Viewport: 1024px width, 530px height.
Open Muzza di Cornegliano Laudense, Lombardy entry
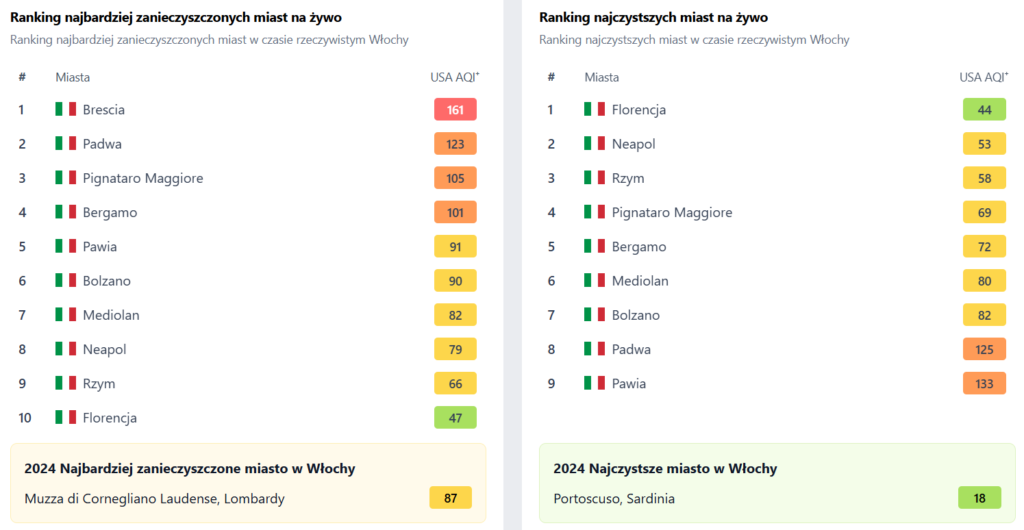pyautogui.click(x=154, y=498)
